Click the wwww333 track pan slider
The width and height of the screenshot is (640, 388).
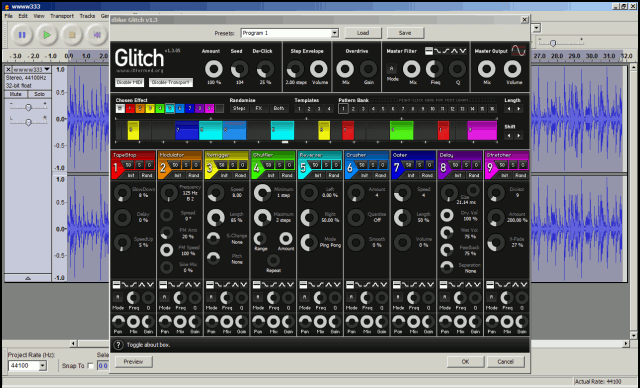28,122
